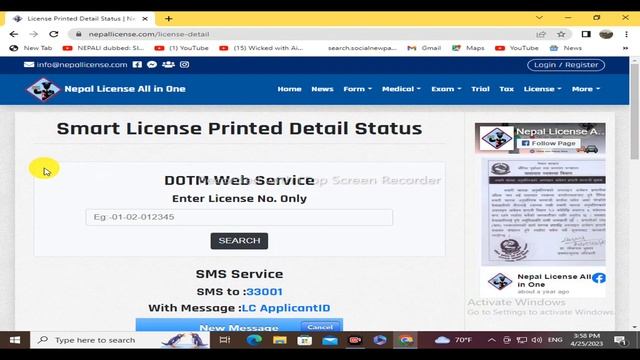The height and width of the screenshot is (360, 640).
Task: Click the Chrome icon on the taskbar
Action: coord(406,340)
